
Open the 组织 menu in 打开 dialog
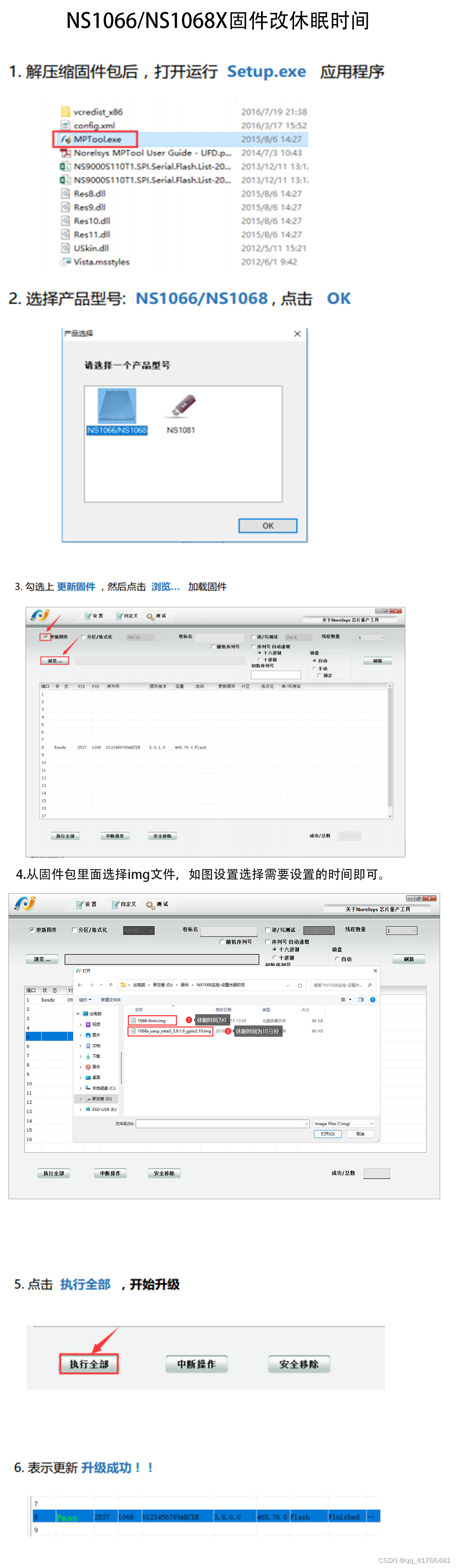(85, 1000)
